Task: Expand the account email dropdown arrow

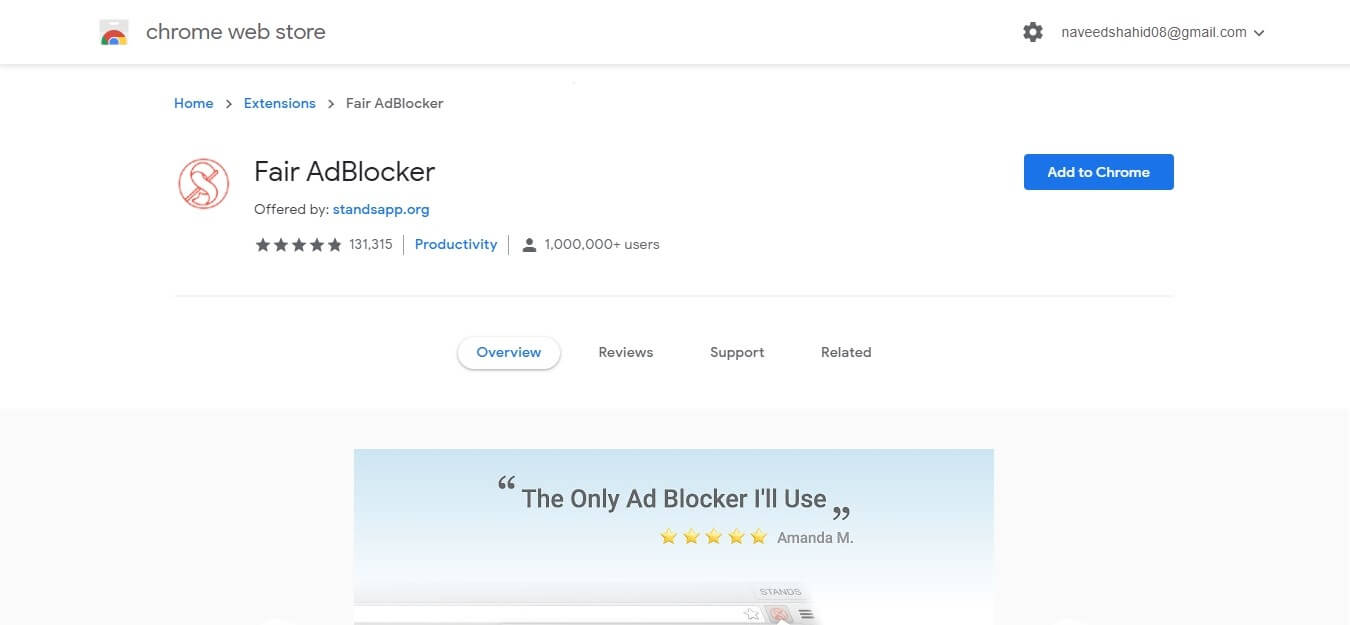Action: 1259,33
